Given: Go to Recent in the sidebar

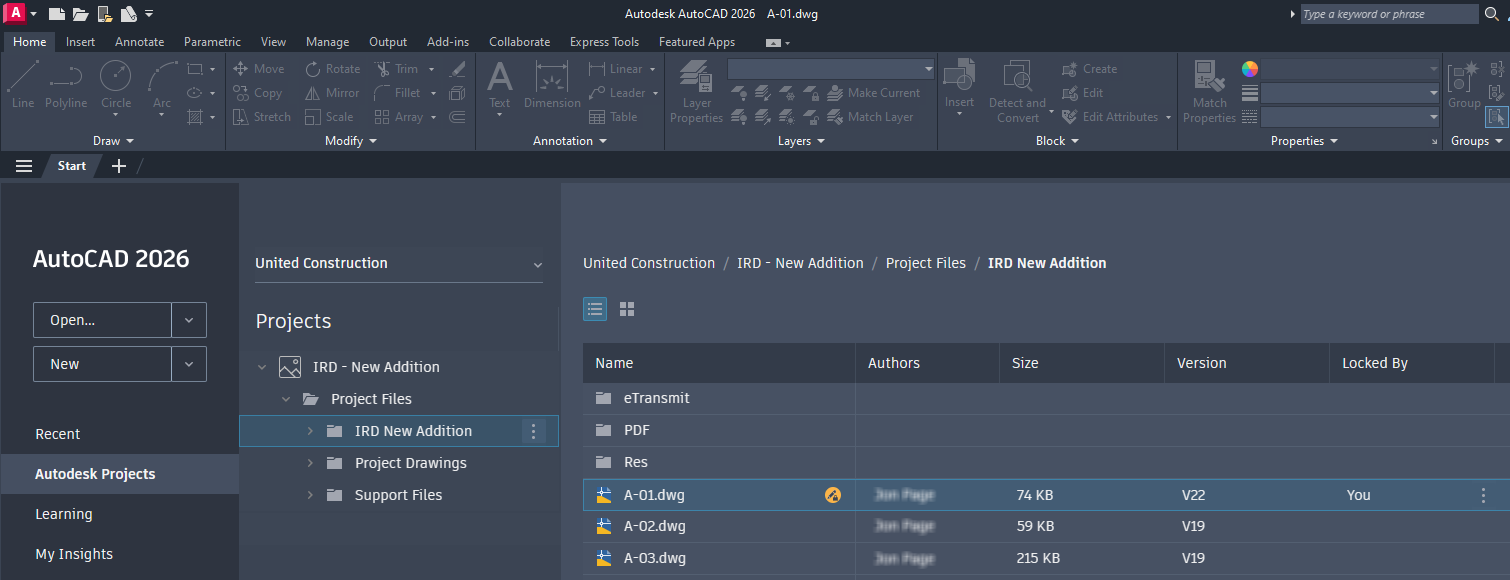Looking at the screenshot, I should (58, 434).
